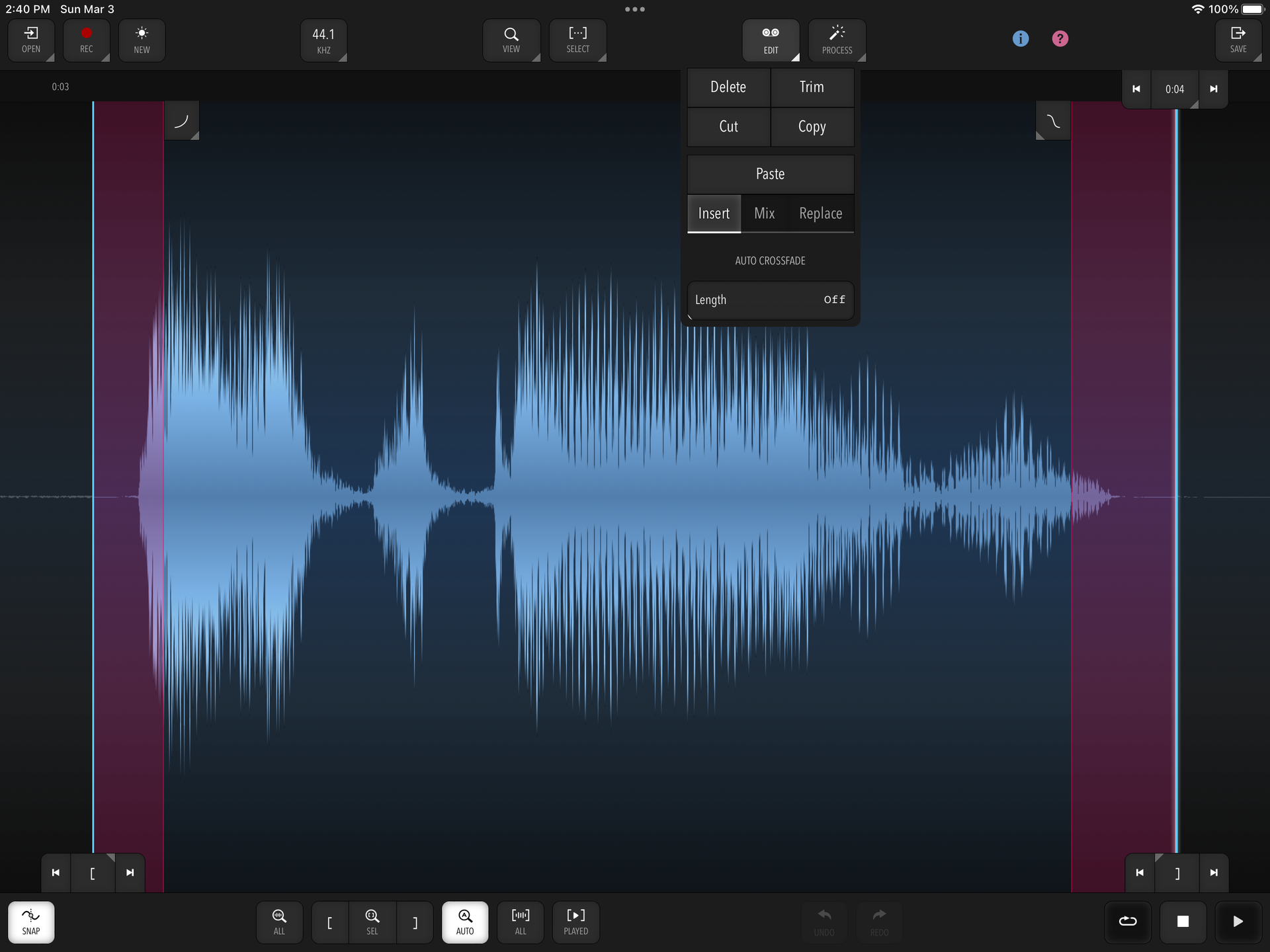
Task: Open the fade-in curve shape selector
Action: coord(181,121)
